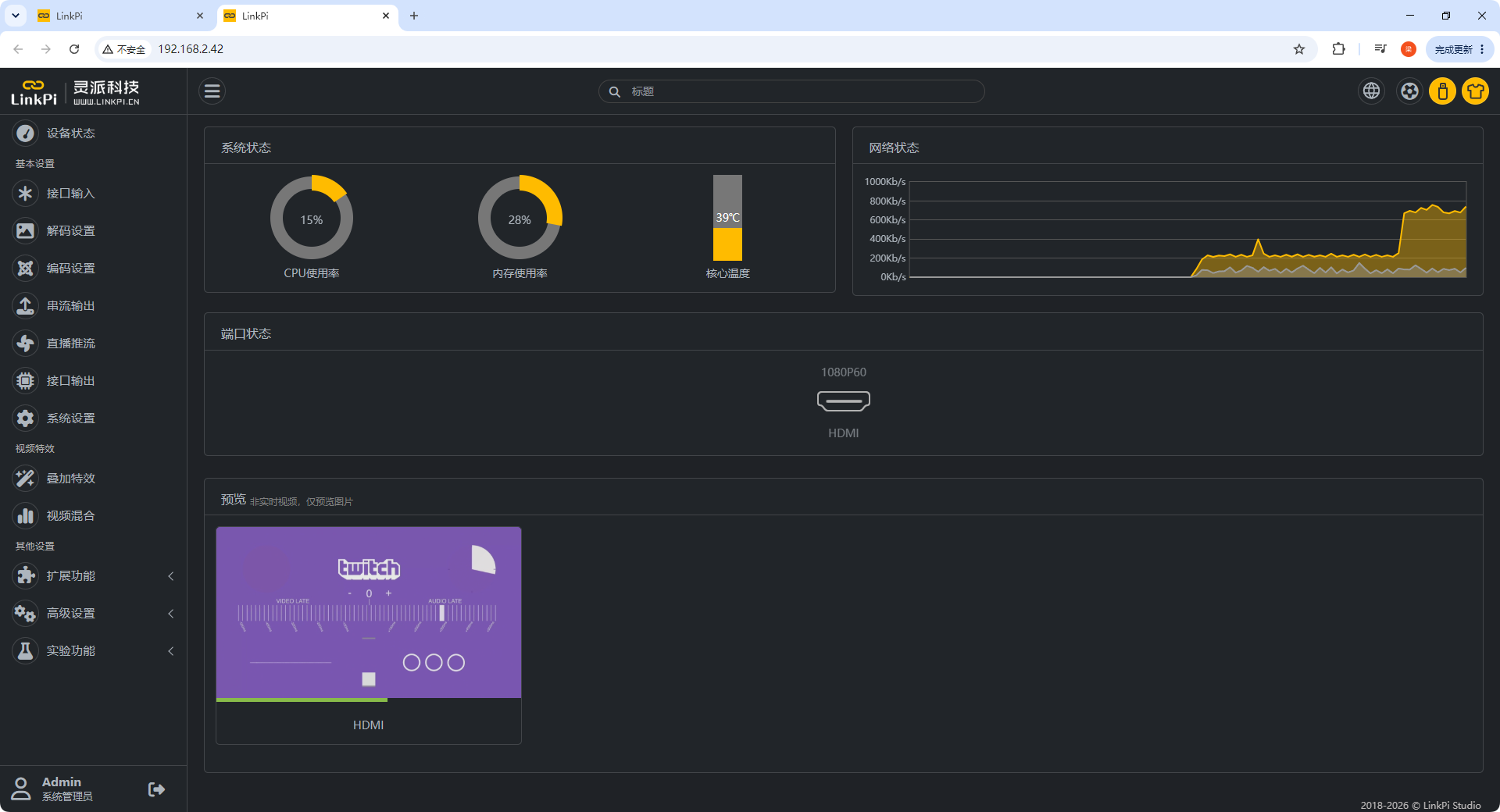This screenshot has width=1500, height=812.
Task: Click the yellow USB drive icon
Action: tap(1442, 91)
